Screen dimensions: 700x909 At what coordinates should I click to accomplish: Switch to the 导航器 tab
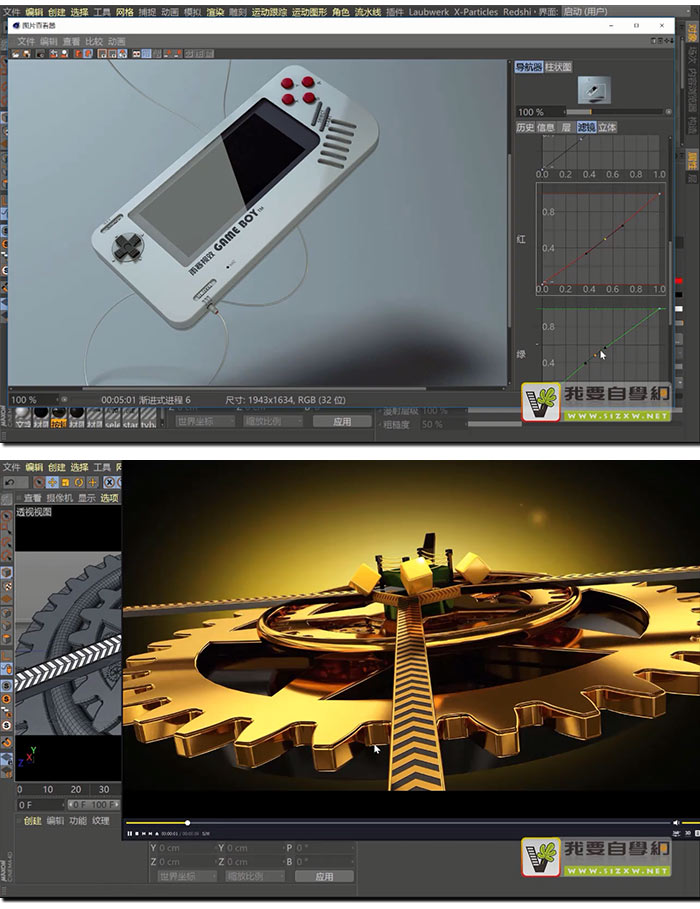click(528, 67)
